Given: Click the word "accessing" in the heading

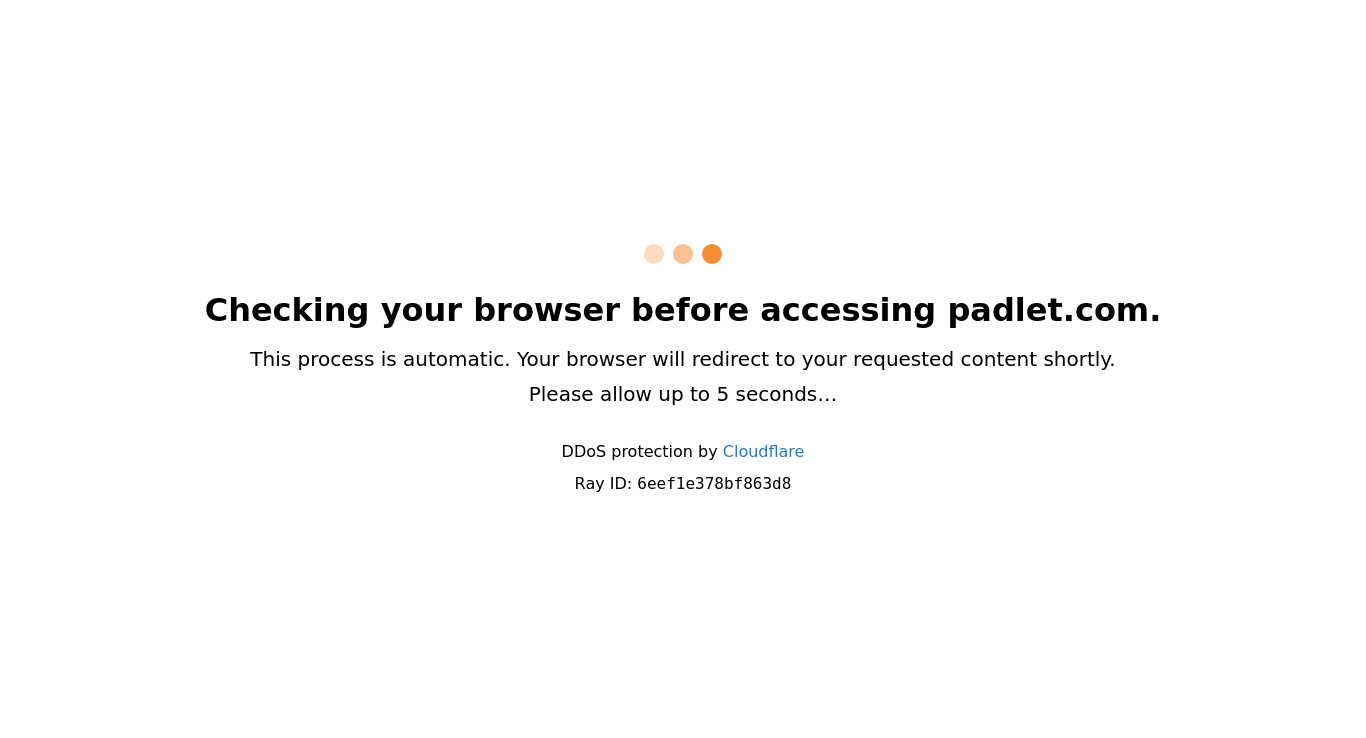Looking at the screenshot, I should (848, 311).
